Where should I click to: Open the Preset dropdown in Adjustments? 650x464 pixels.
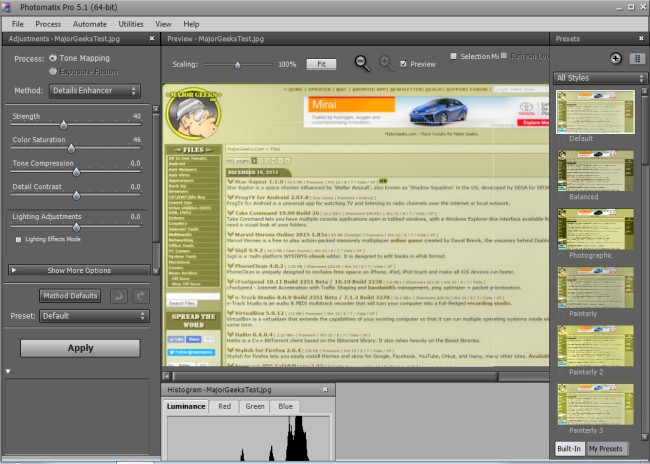point(93,316)
